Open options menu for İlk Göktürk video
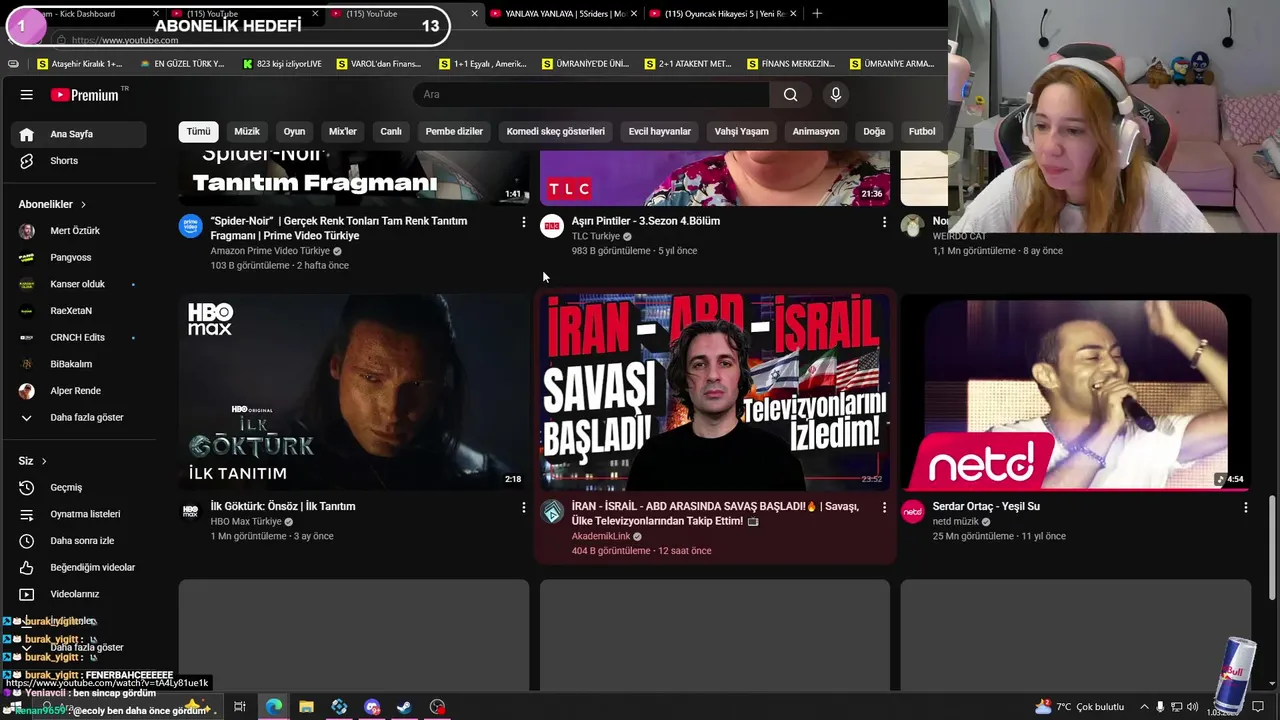1280x720 pixels. coord(523,508)
